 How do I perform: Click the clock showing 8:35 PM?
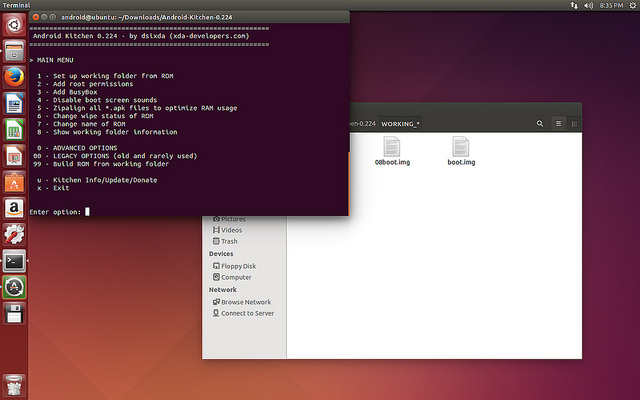click(x=610, y=5)
